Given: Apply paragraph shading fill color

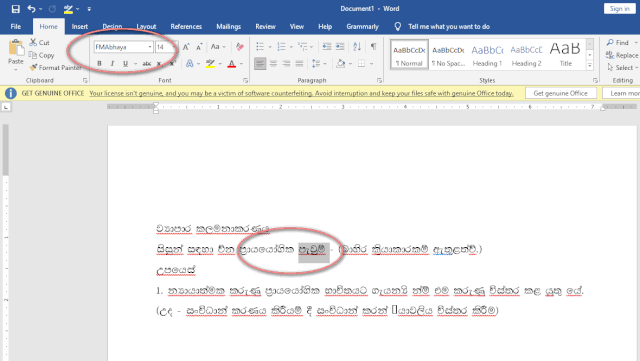Looking at the screenshot, I should tap(341, 64).
